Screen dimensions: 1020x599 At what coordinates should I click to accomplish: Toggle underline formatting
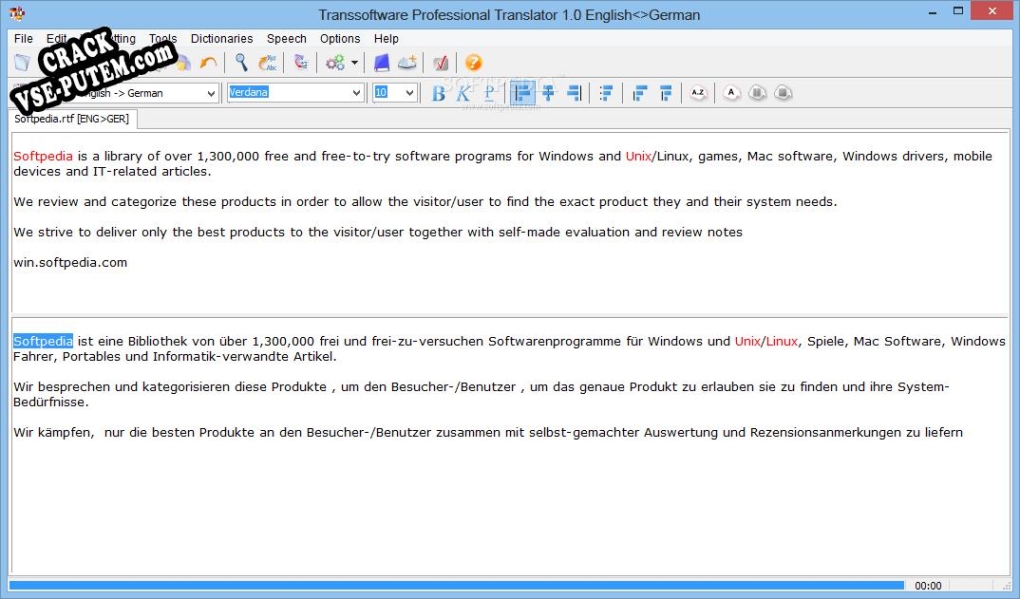pyautogui.click(x=488, y=92)
